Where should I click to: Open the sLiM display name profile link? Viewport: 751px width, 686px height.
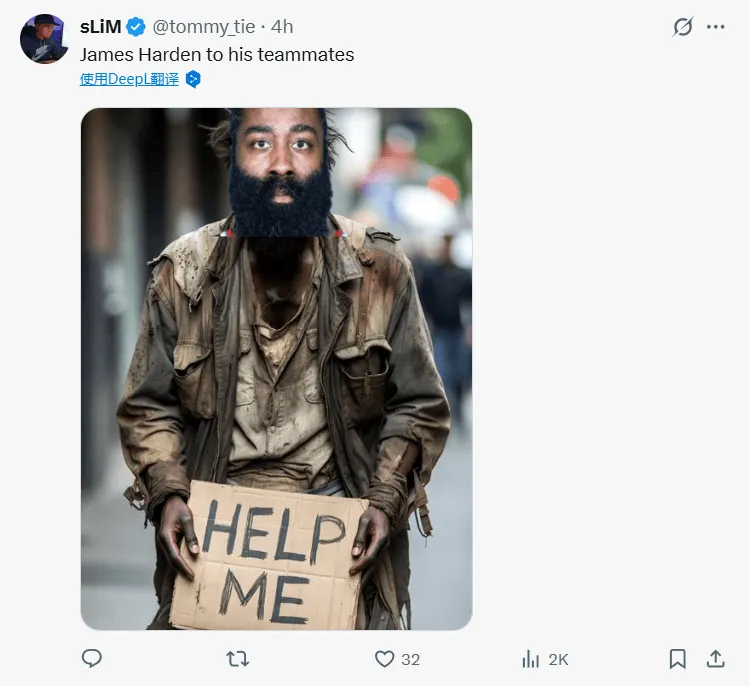[x=100, y=27]
